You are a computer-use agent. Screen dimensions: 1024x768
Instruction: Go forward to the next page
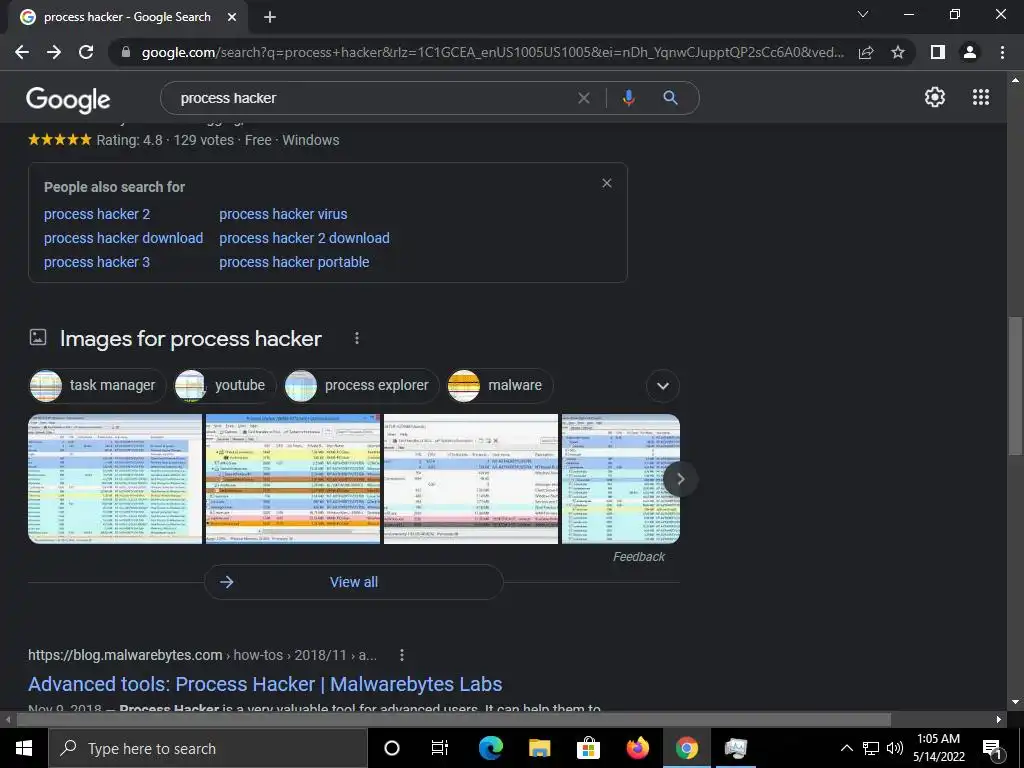(54, 52)
